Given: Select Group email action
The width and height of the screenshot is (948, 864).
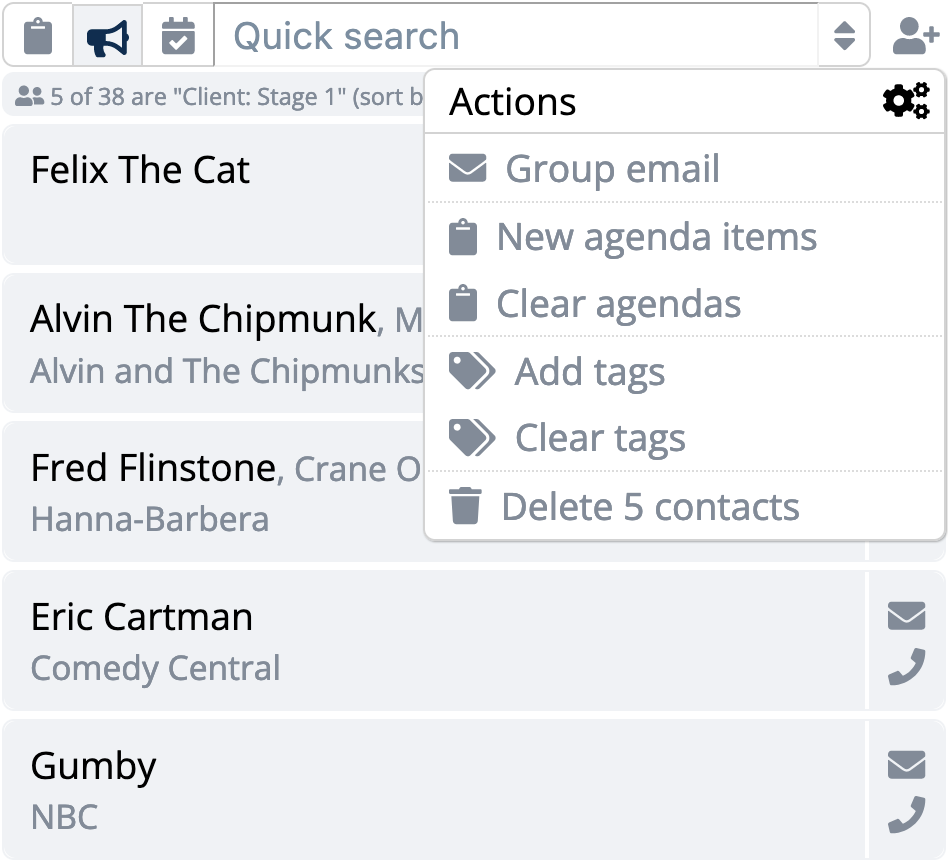Looking at the screenshot, I should 684,168.
